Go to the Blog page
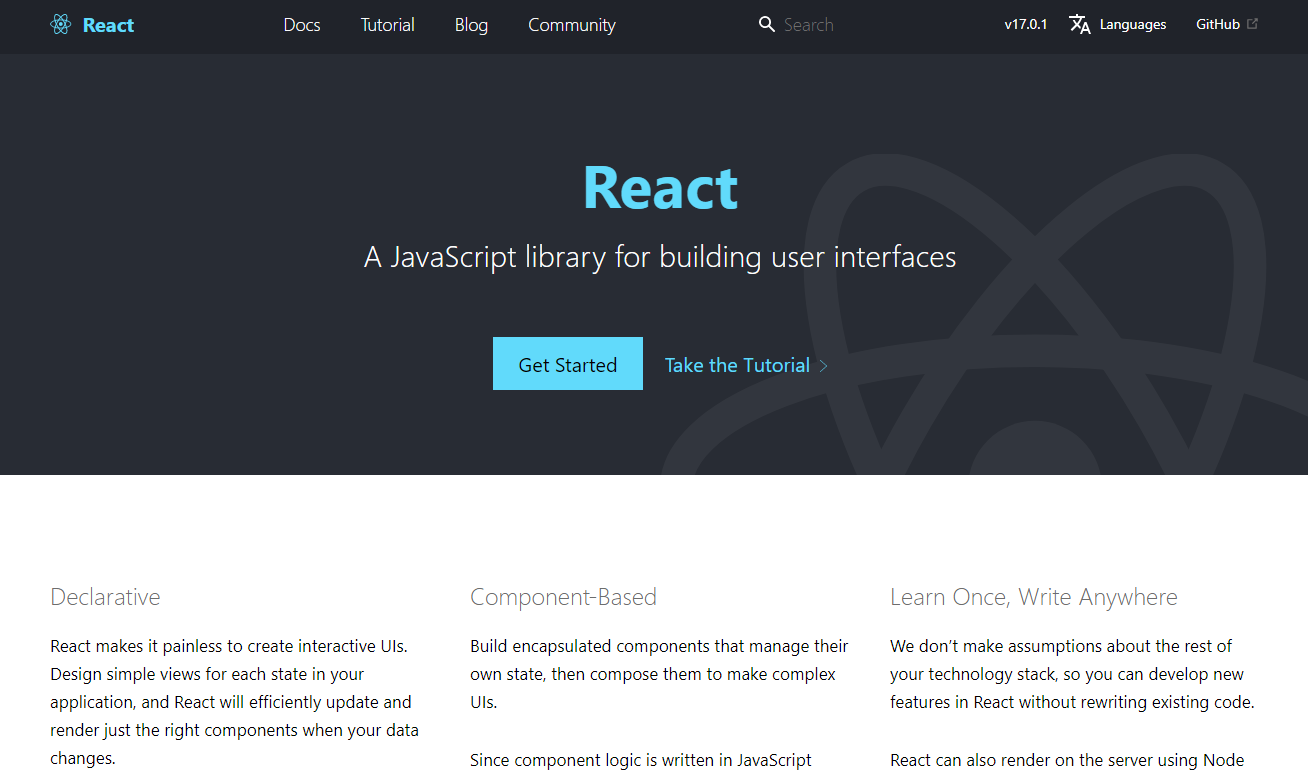This screenshot has width=1308, height=774. tap(471, 25)
